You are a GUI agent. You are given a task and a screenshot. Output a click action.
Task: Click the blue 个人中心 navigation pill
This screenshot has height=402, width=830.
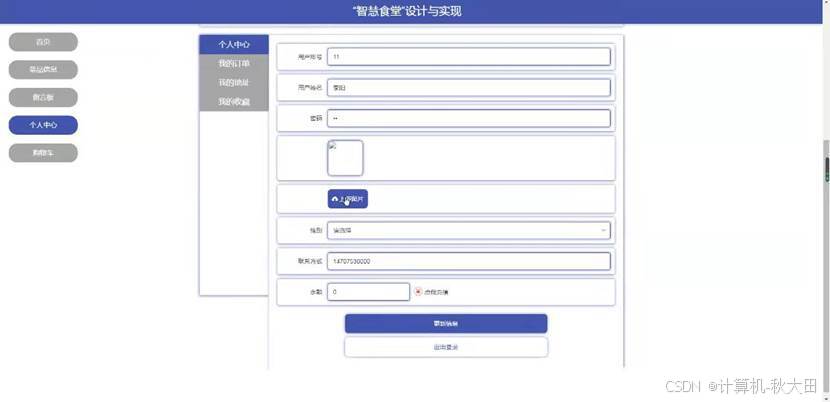tap(43, 125)
